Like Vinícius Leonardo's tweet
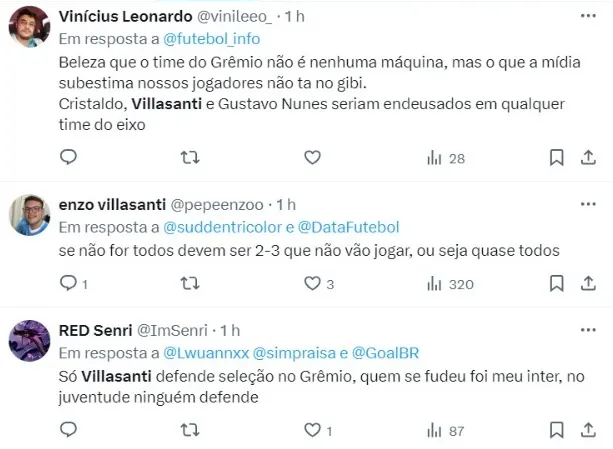613x449 pixels. 312,157
